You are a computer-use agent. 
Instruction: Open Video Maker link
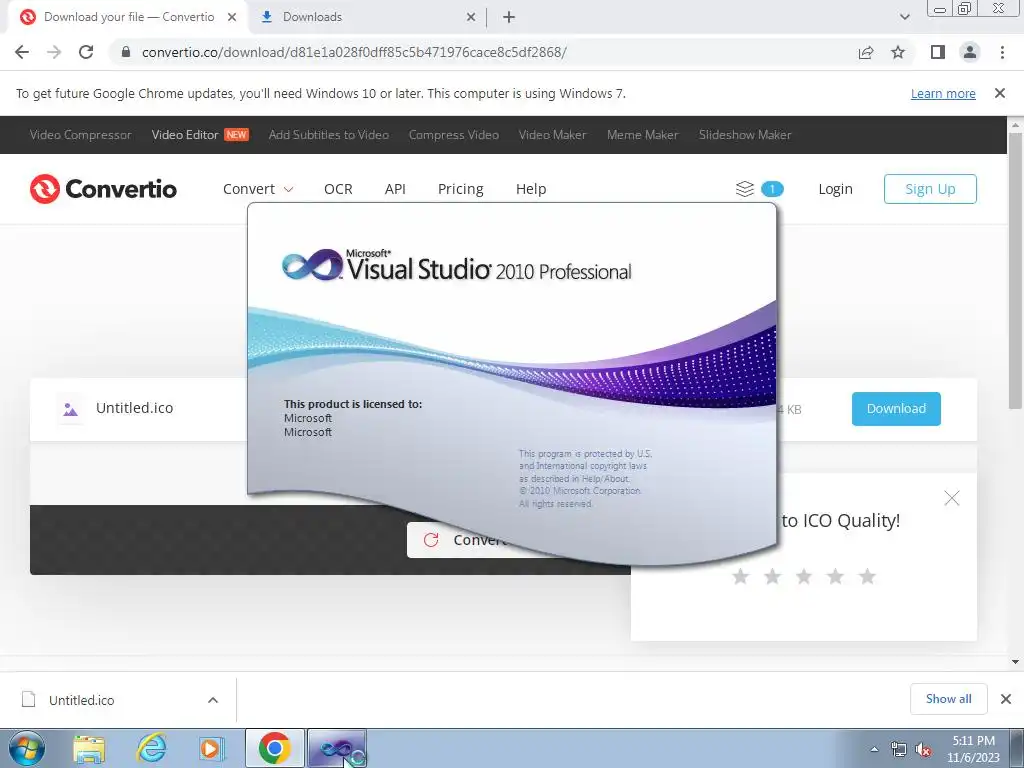552,135
